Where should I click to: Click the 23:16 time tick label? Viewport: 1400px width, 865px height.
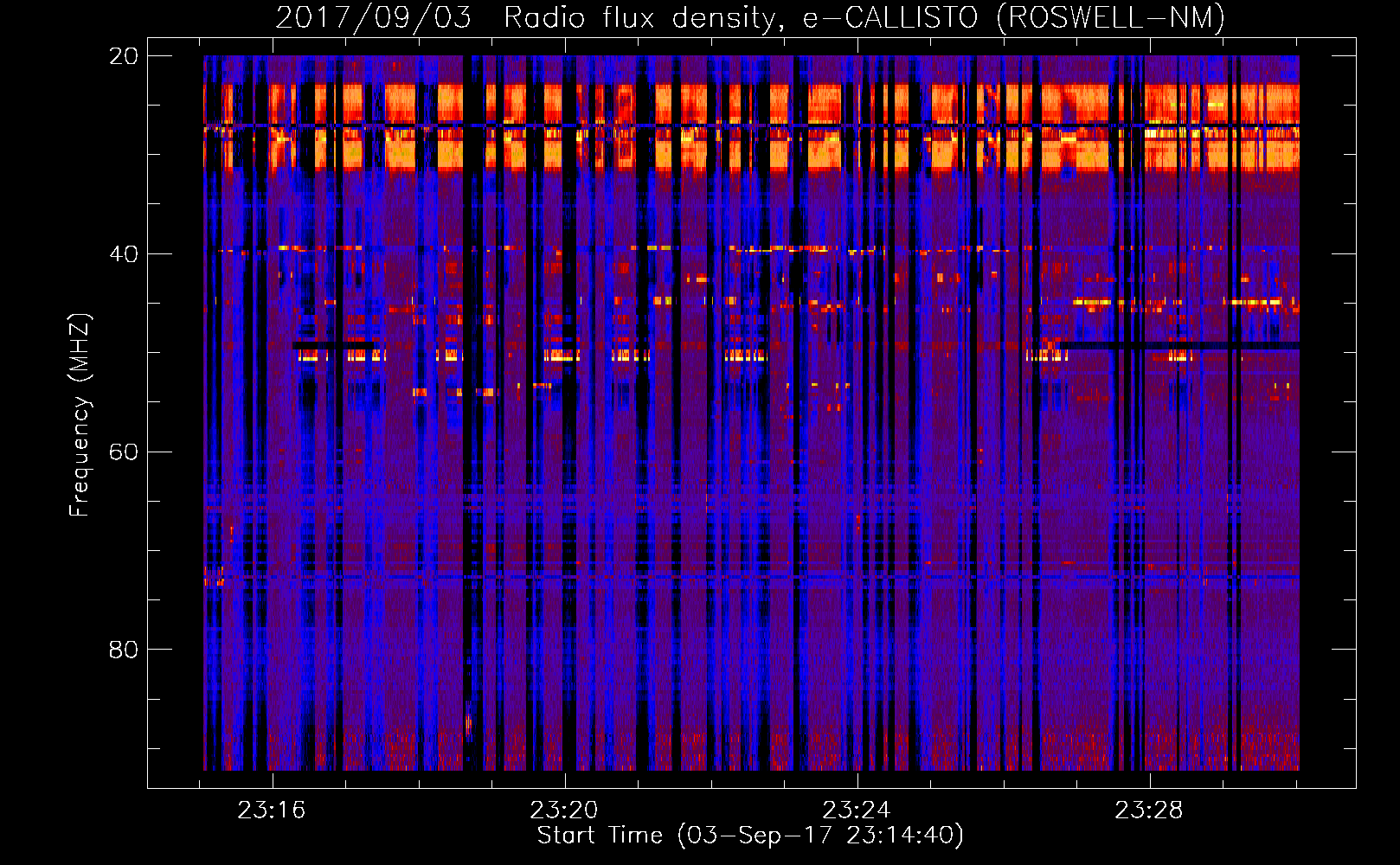(x=272, y=811)
